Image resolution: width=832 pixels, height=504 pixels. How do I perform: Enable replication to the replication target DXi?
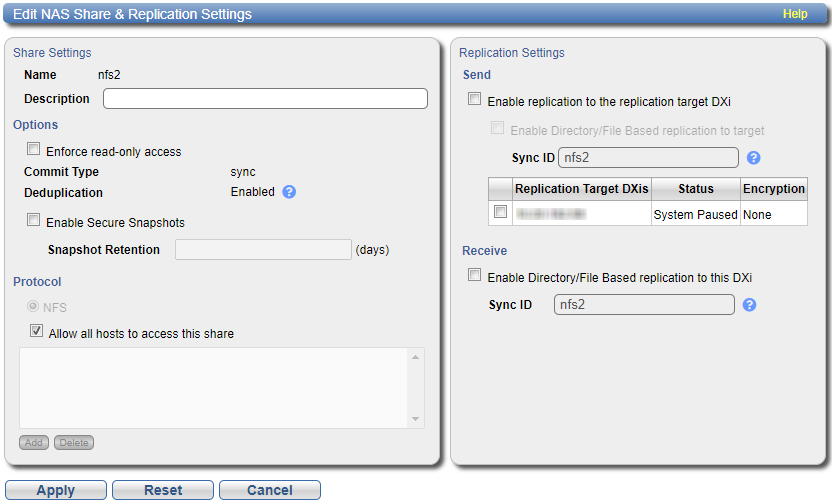coord(475,100)
